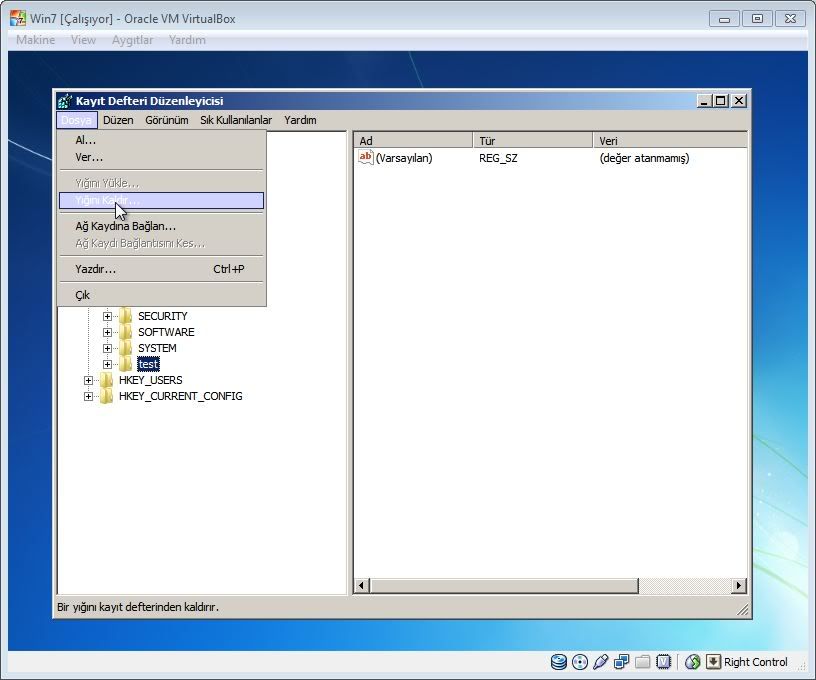816x680 pixels.
Task: Click the USB devices icon in VirtualBox status bar
Action: (600, 662)
